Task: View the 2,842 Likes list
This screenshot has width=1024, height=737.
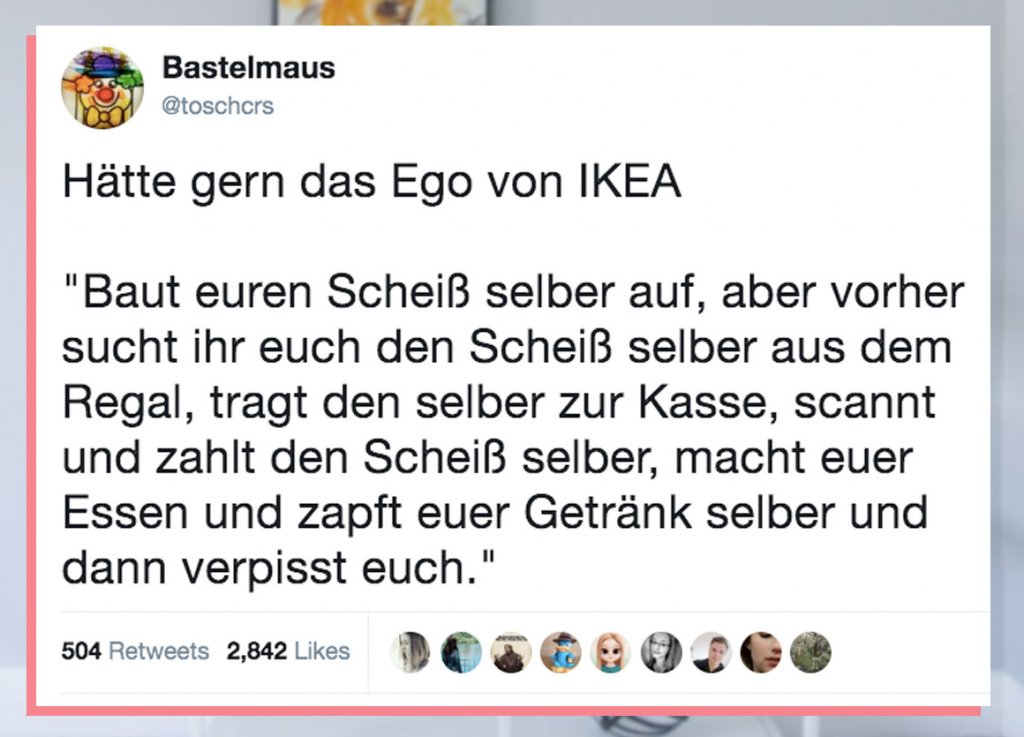Action: [288, 652]
